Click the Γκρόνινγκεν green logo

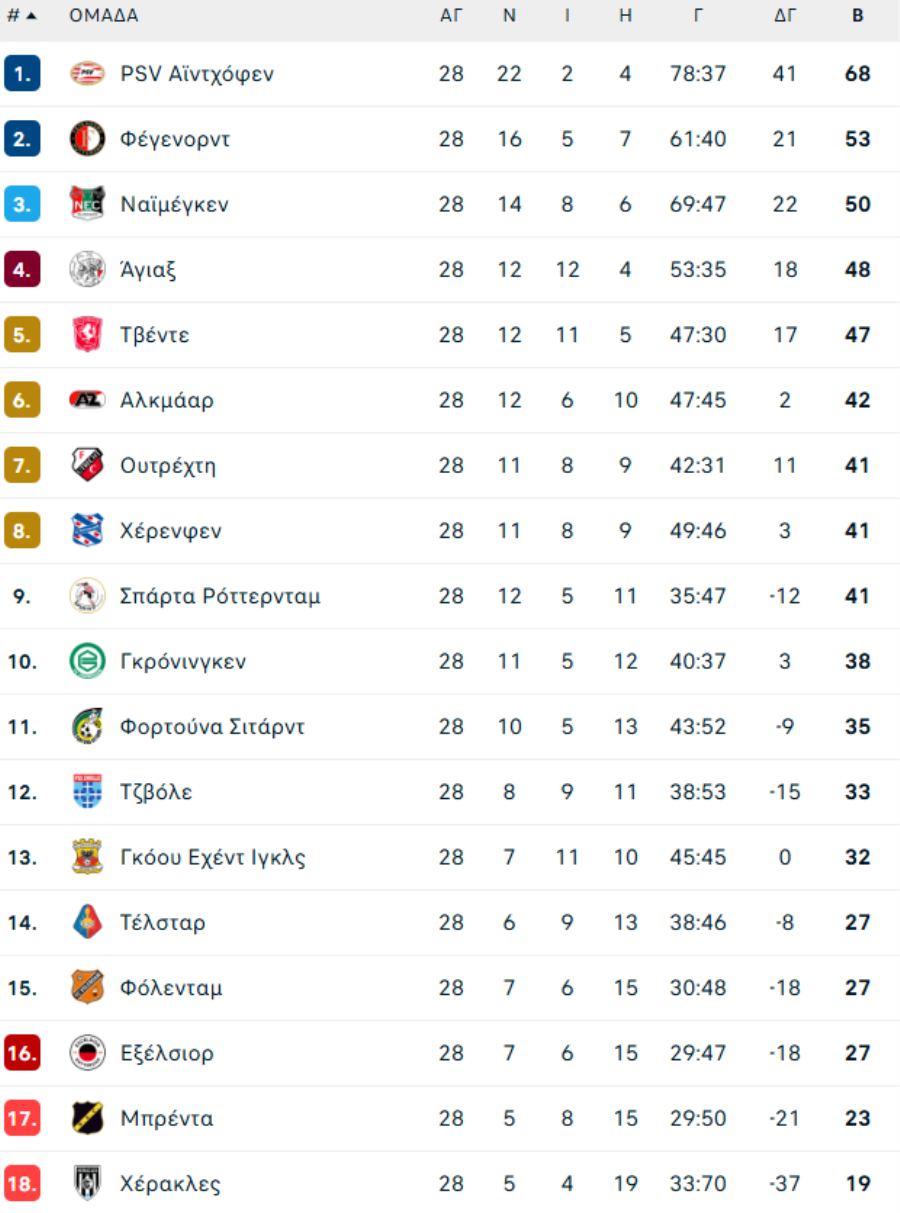[87, 662]
